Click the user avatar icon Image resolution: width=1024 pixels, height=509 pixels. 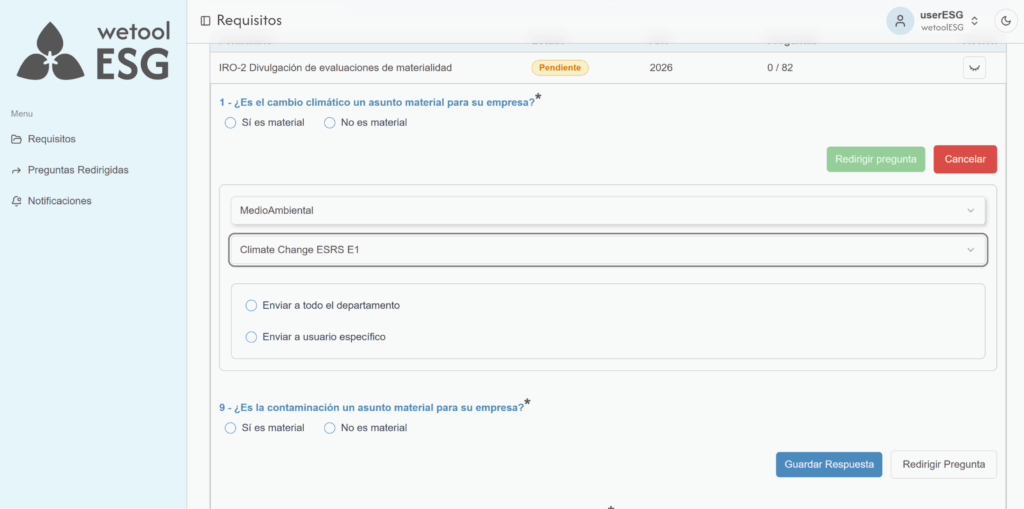click(x=900, y=20)
